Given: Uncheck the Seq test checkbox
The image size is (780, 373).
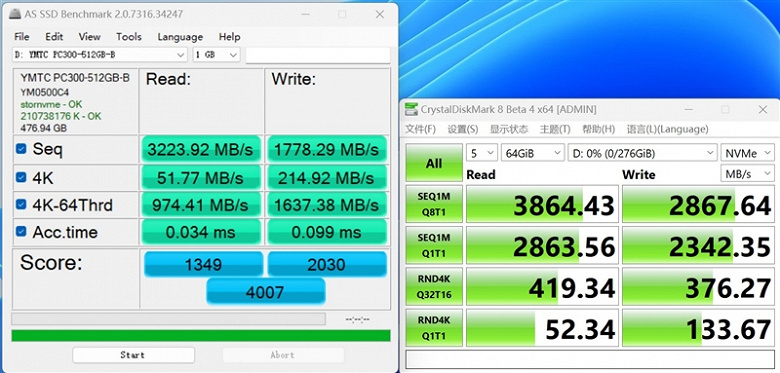Looking at the screenshot, I should tap(21, 149).
